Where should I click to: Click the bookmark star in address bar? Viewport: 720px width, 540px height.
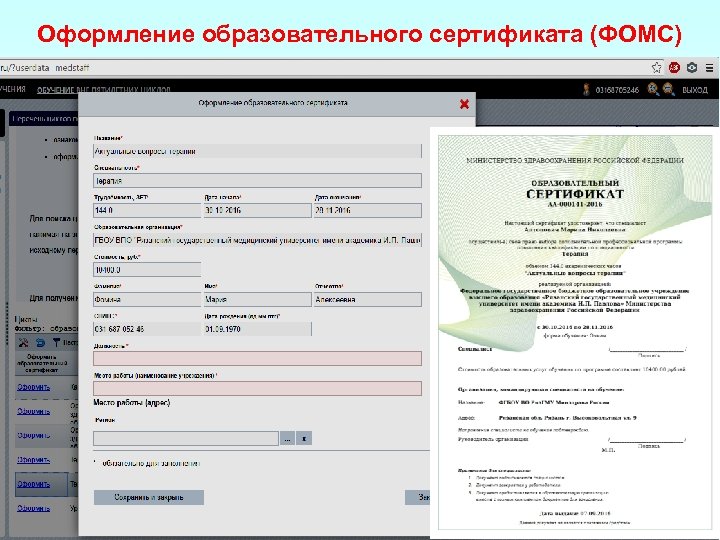tap(657, 68)
